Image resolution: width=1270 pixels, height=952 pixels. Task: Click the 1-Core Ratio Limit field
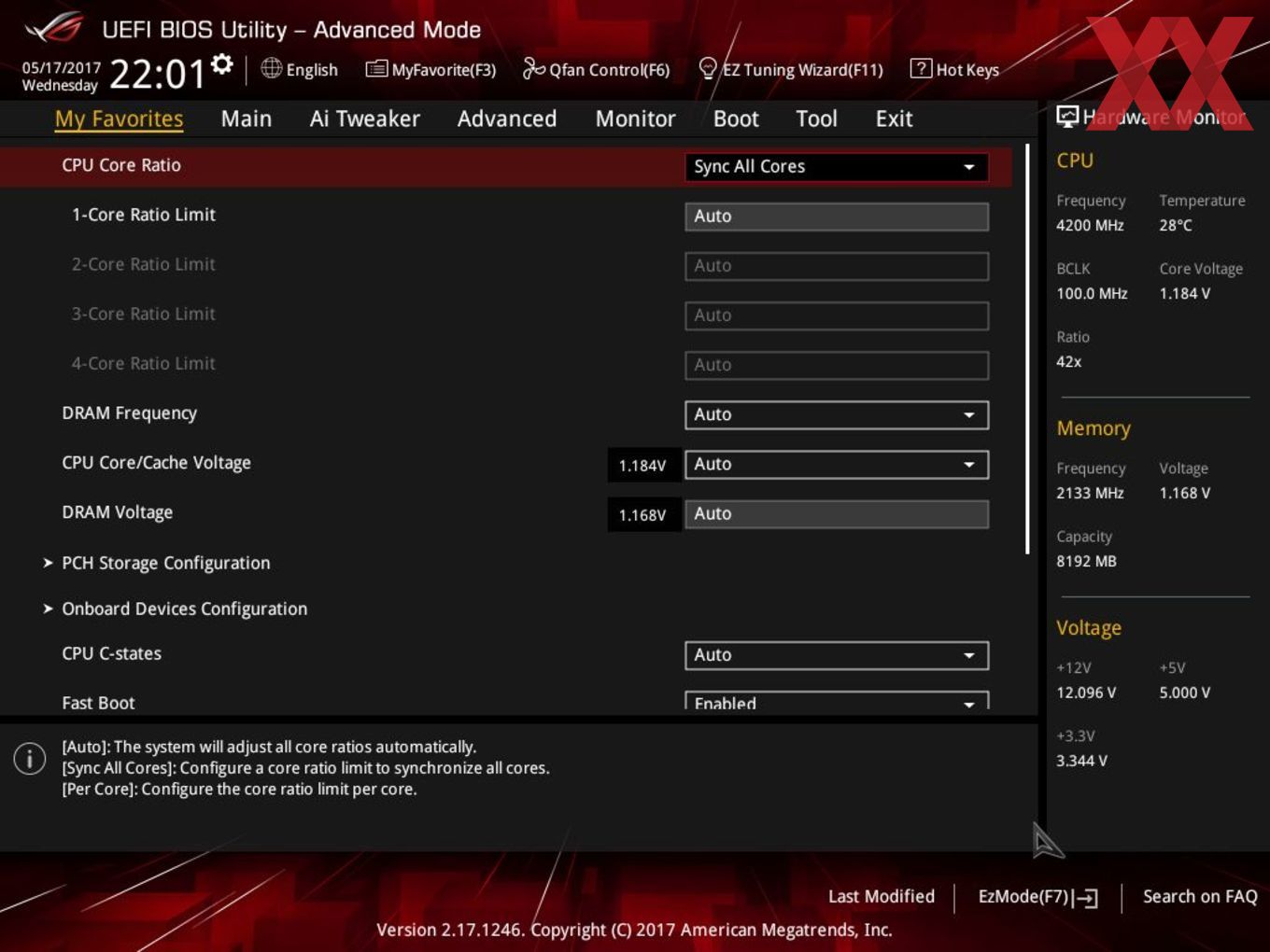837,217
